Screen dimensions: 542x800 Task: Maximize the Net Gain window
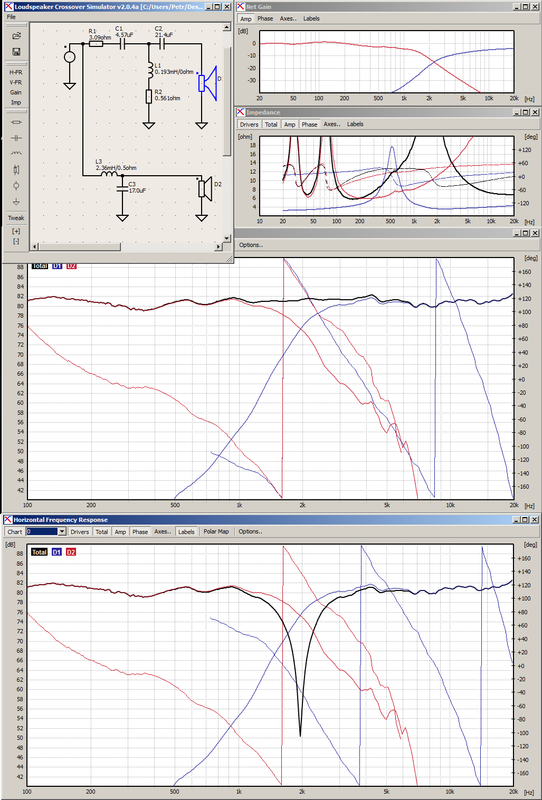[x=526, y=7]
